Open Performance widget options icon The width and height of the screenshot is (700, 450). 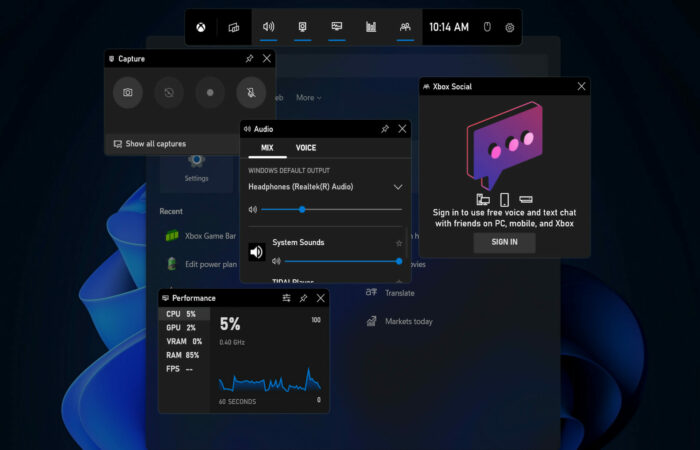pos(286,298)
